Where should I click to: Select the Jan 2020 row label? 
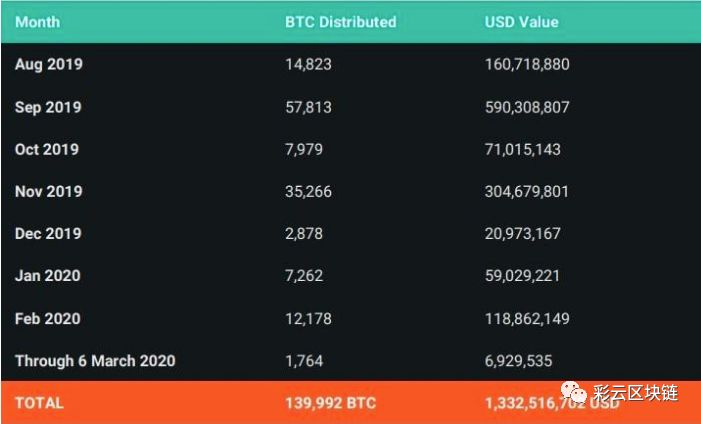click(48, 276)
